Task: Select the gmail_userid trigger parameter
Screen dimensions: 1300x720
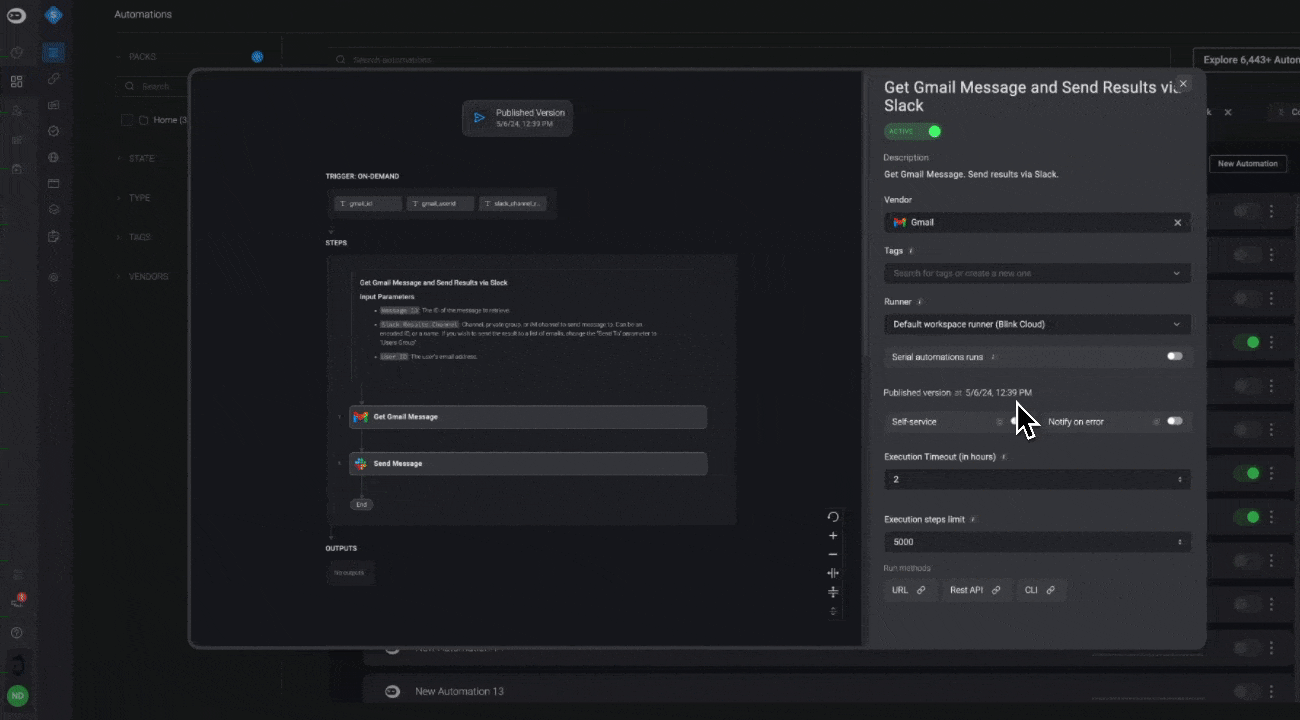Action: pos(440,203)
